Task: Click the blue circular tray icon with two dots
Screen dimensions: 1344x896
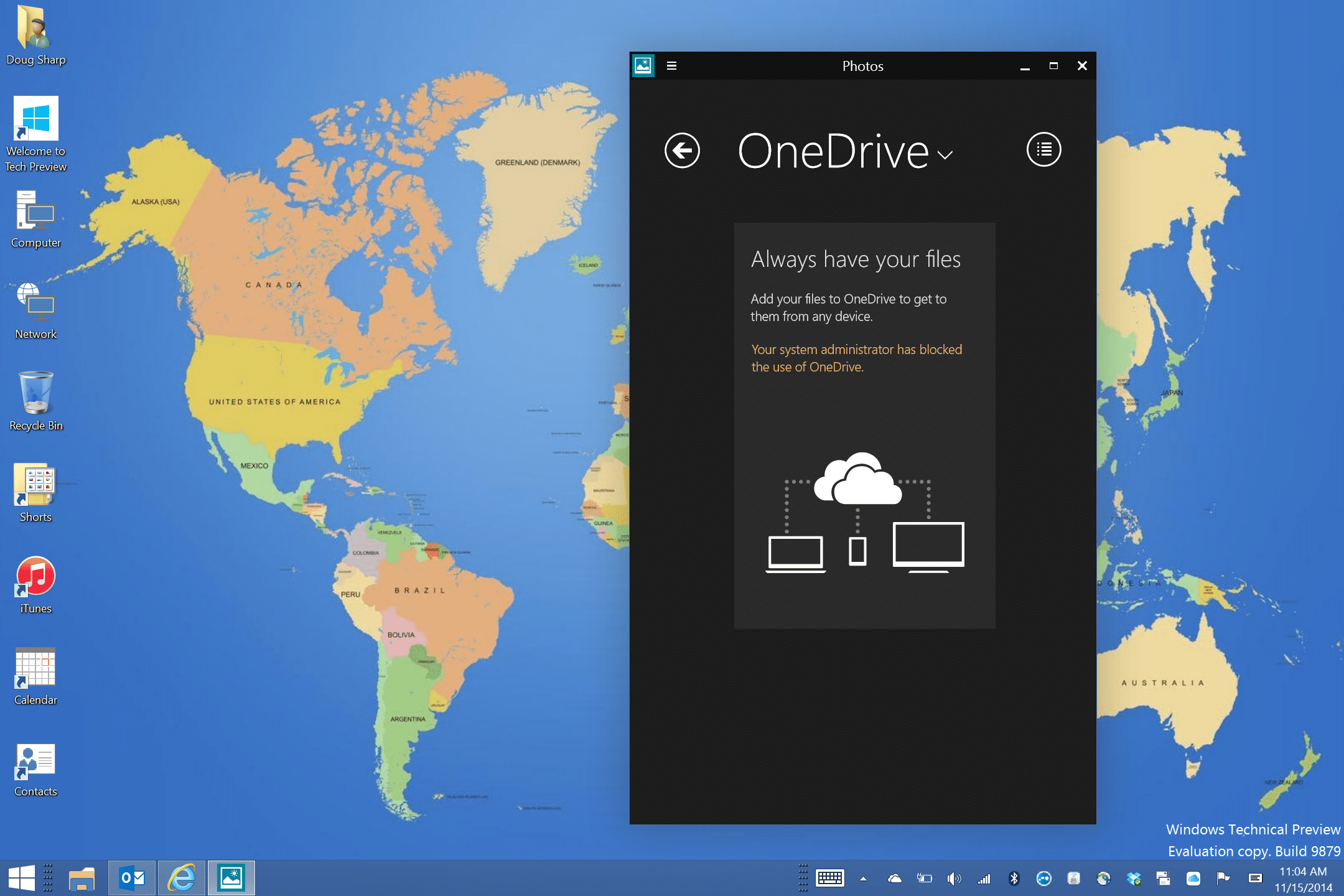Action: click(x=1043, y=879)
